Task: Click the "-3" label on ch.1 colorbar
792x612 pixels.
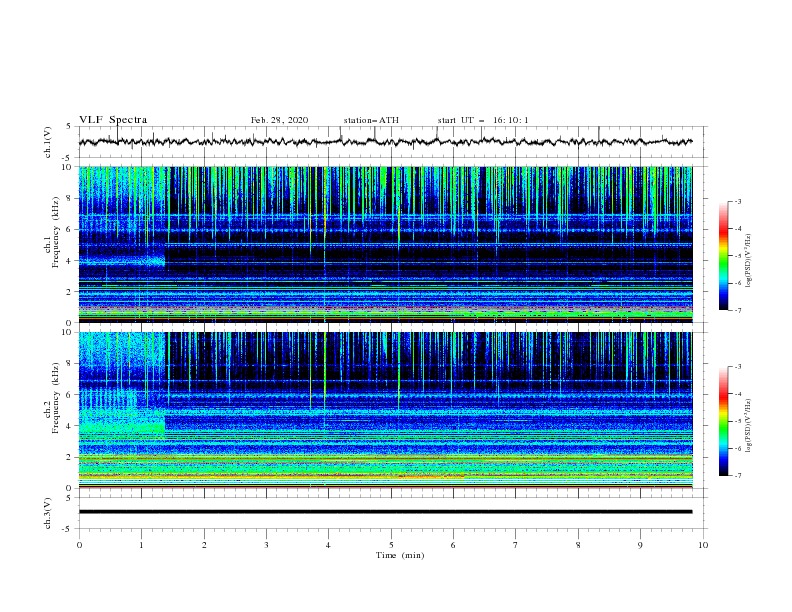Action: click(x=737, y=202)
